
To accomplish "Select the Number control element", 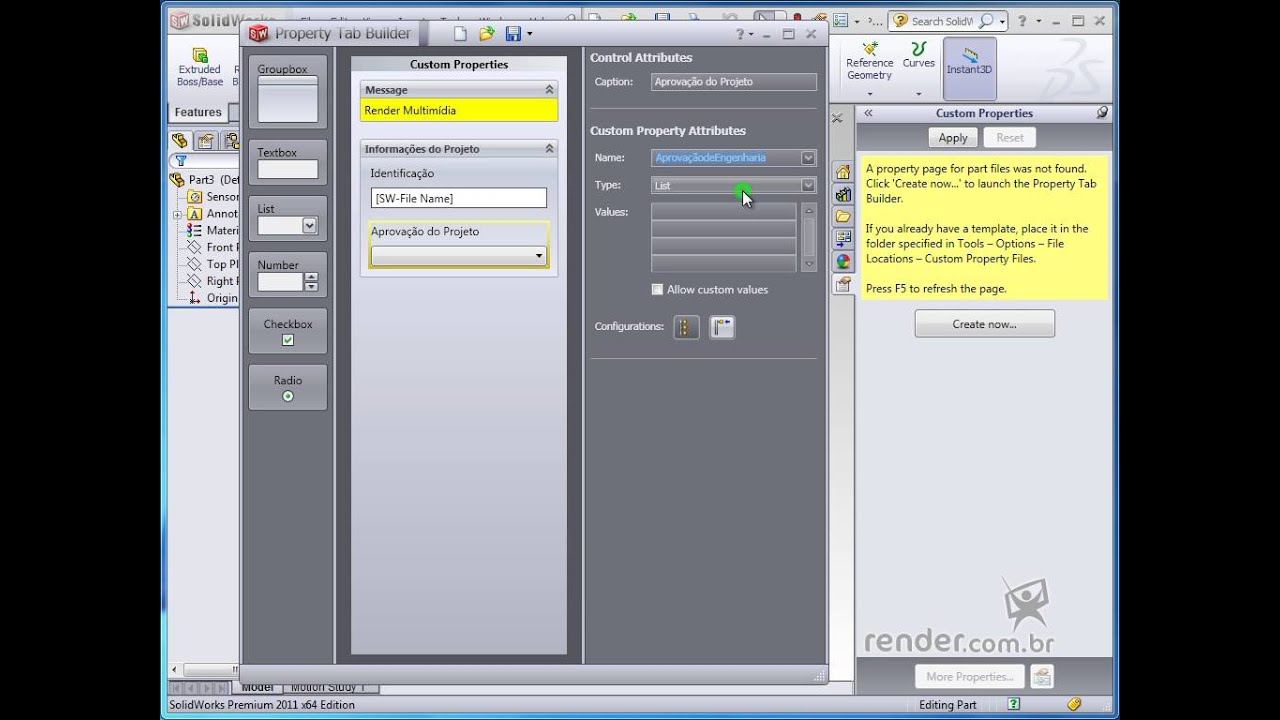I will pos(288,275).
